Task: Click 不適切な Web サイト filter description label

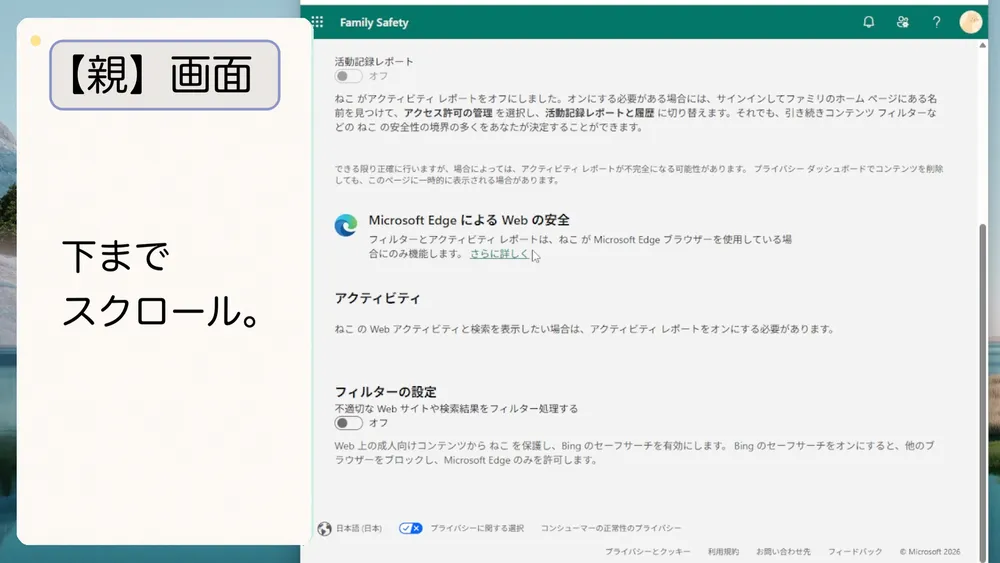Action: coord(457,409)
